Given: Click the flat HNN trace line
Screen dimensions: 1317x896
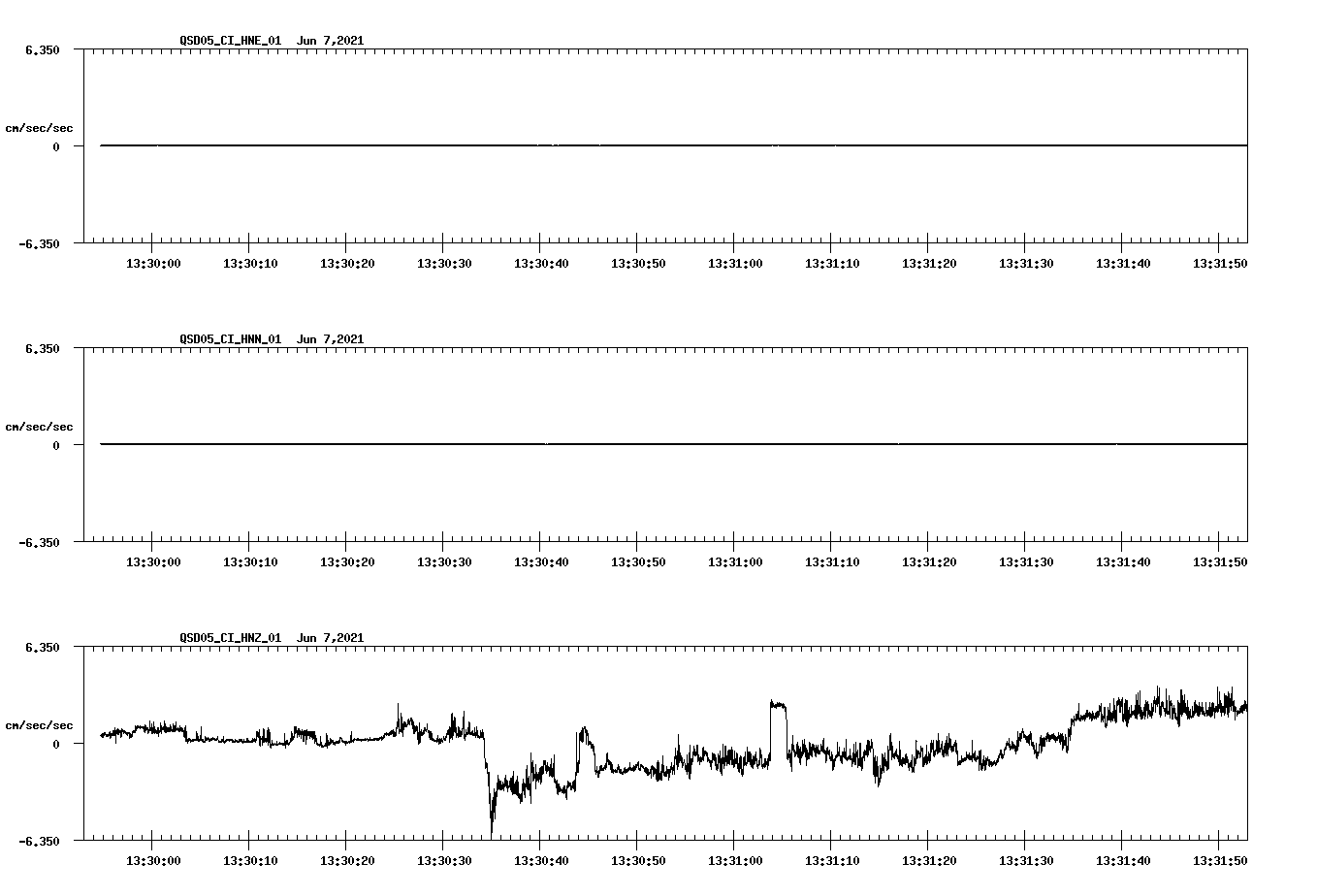Looking at the screenshot, I should click(674, 444).
